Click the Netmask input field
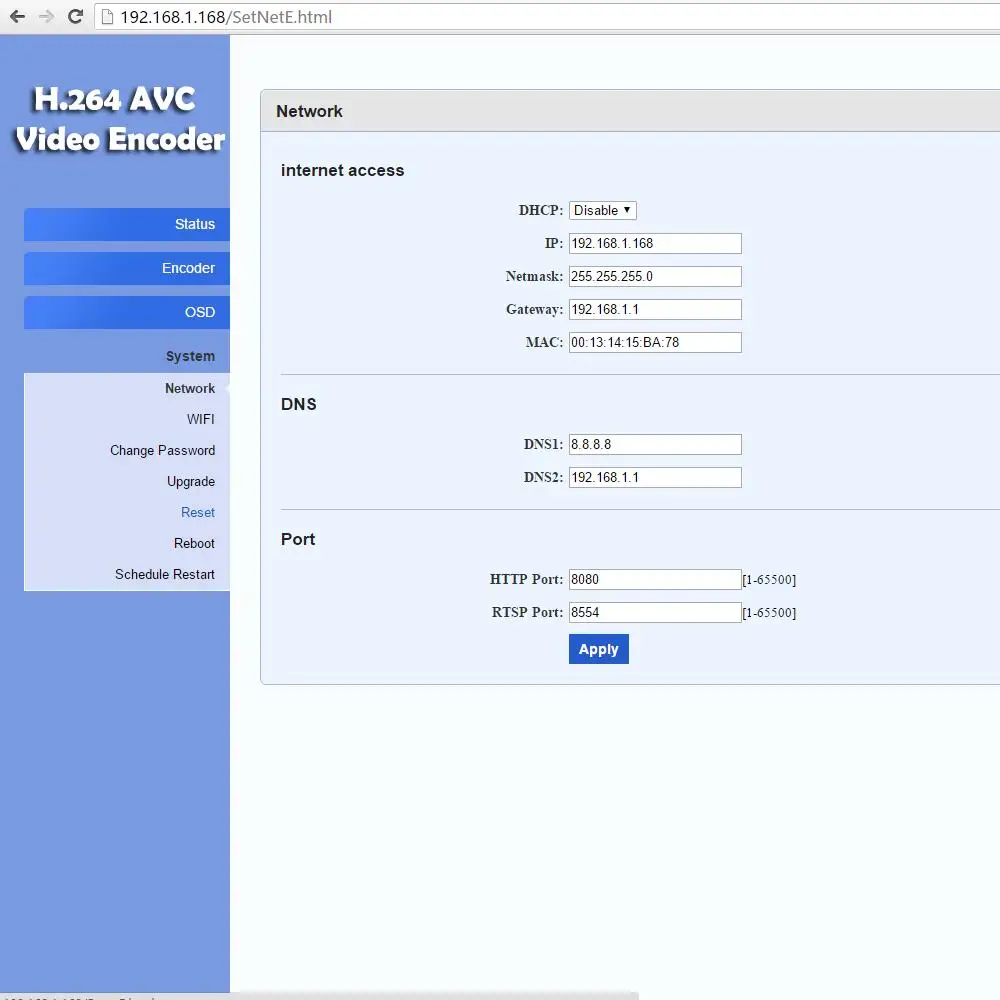The height and width of the screenshot is (1000, 1000). click(x=655, y=277)
